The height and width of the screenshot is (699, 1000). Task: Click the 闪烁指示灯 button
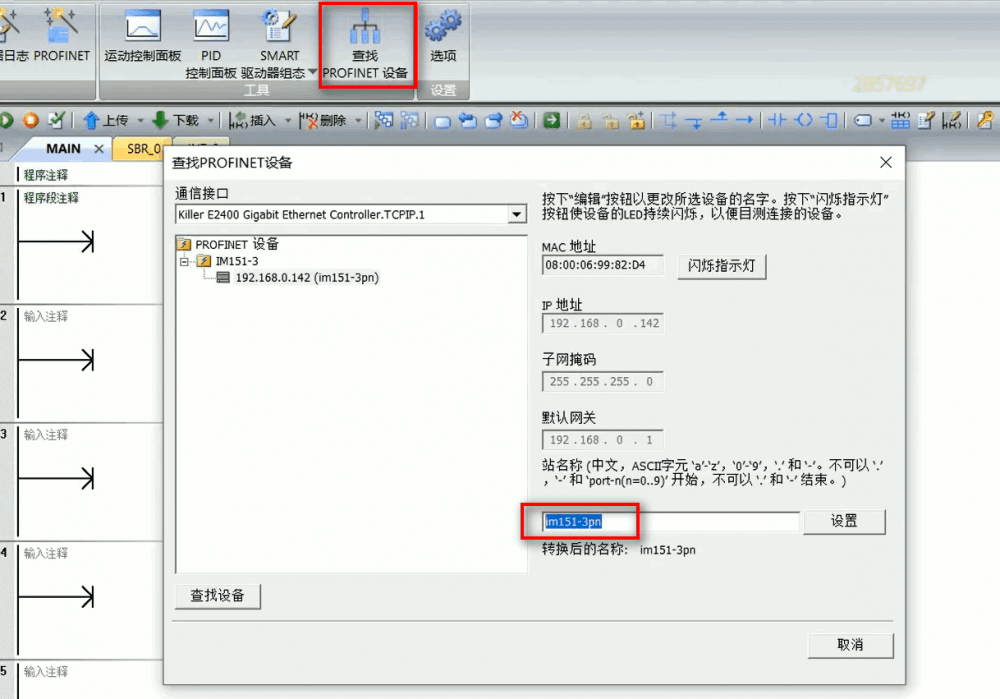721,267
